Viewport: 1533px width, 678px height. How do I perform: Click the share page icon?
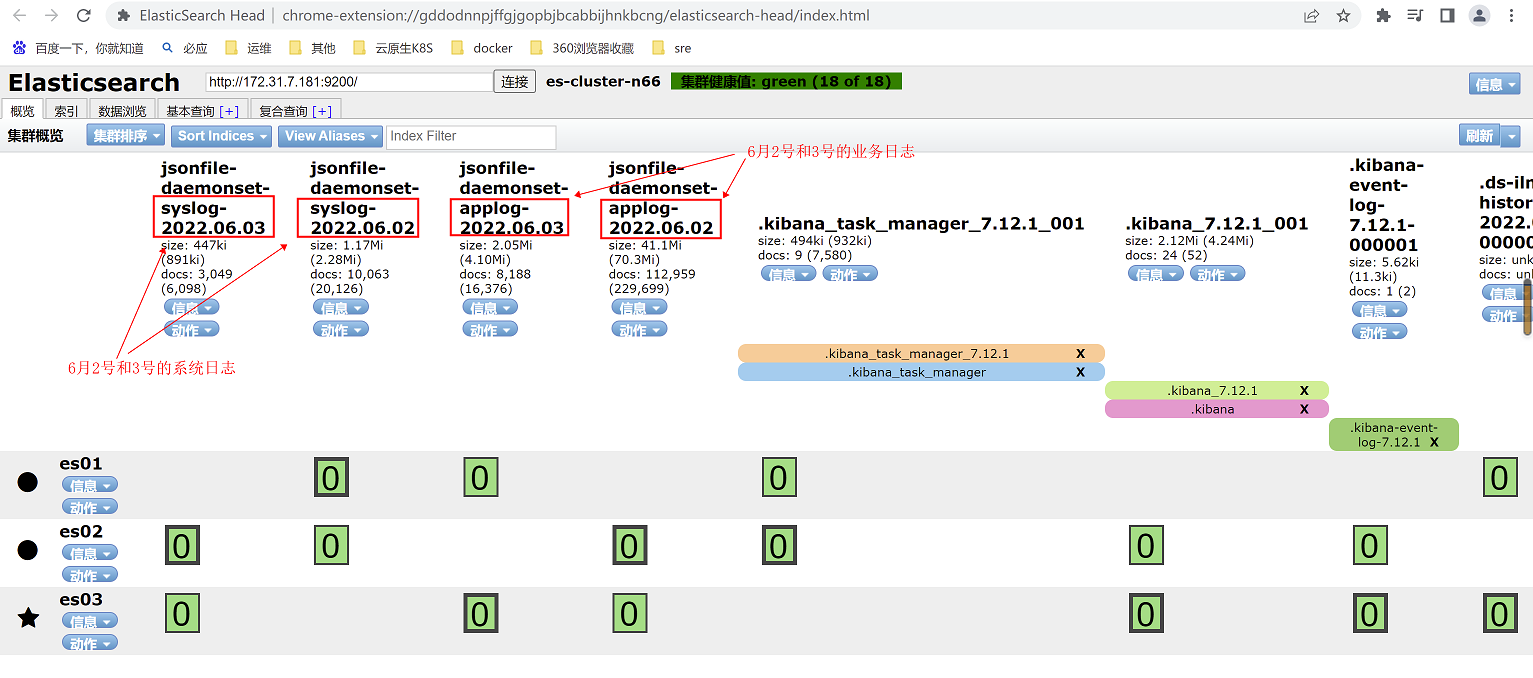[x=1311, y=16]
